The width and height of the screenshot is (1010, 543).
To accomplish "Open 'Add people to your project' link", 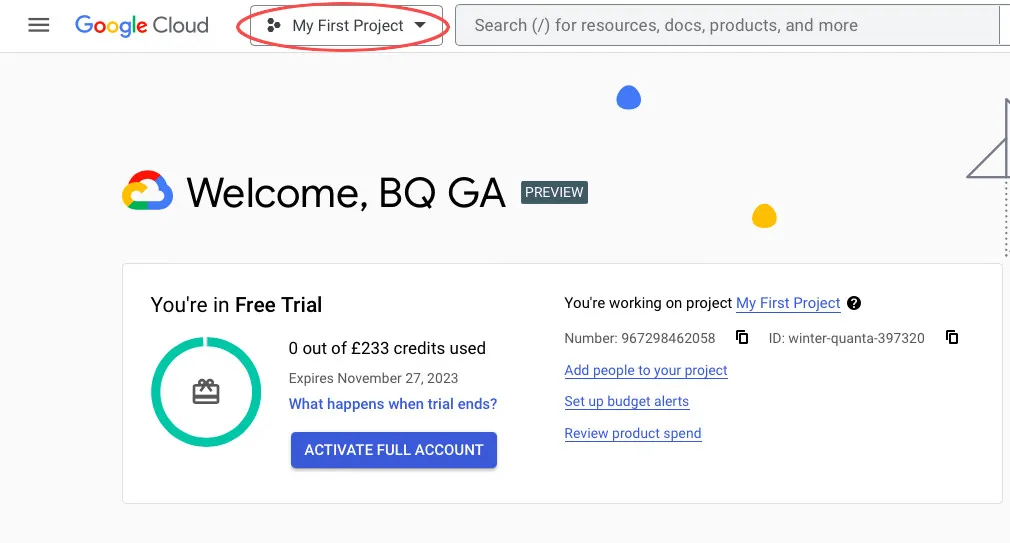I will [x=646, y=370].
